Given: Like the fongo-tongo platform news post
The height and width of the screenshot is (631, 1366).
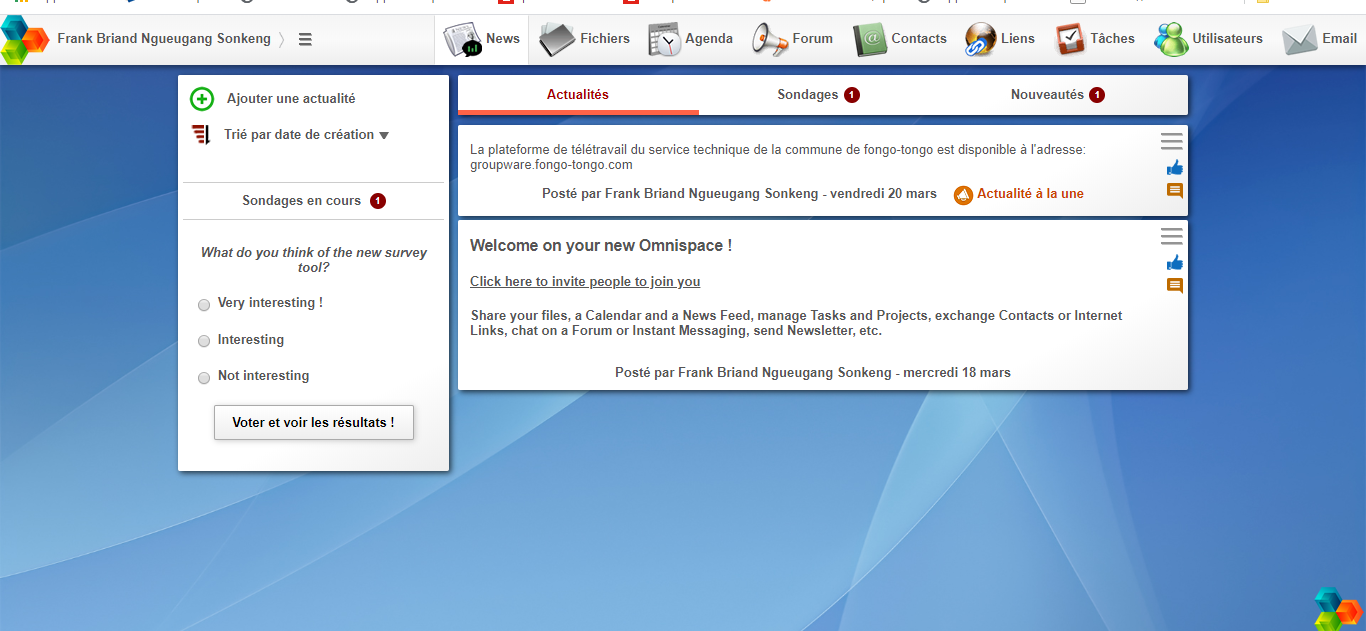Looking at the screenshot, I should 1174,167.
